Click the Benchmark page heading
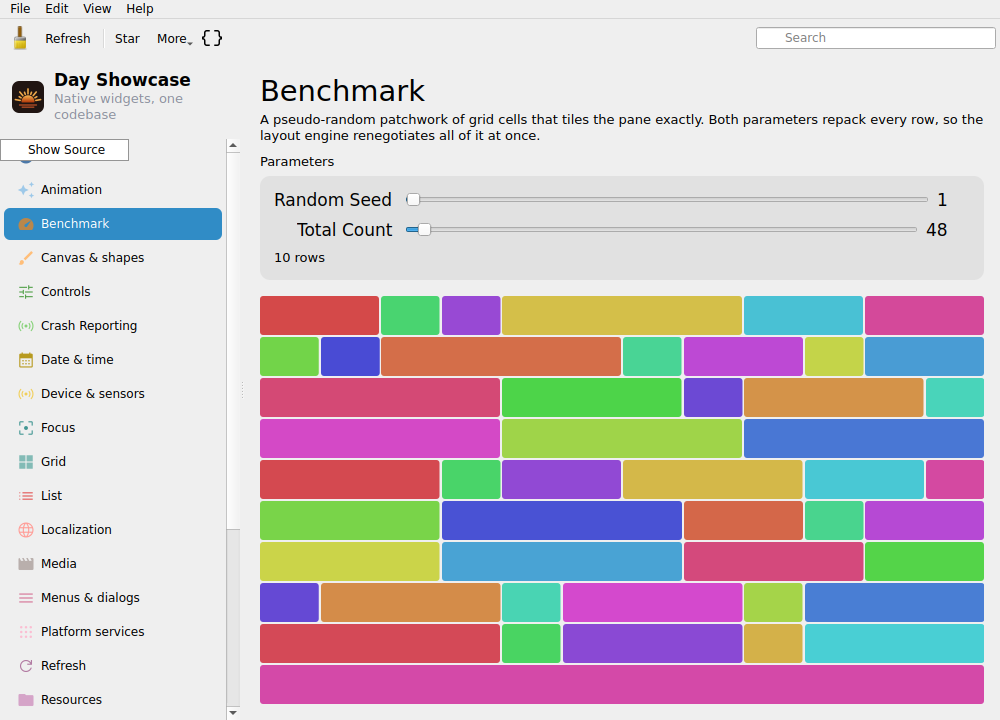The height and width of the screenshot is (720, 1000). point(342,91)
